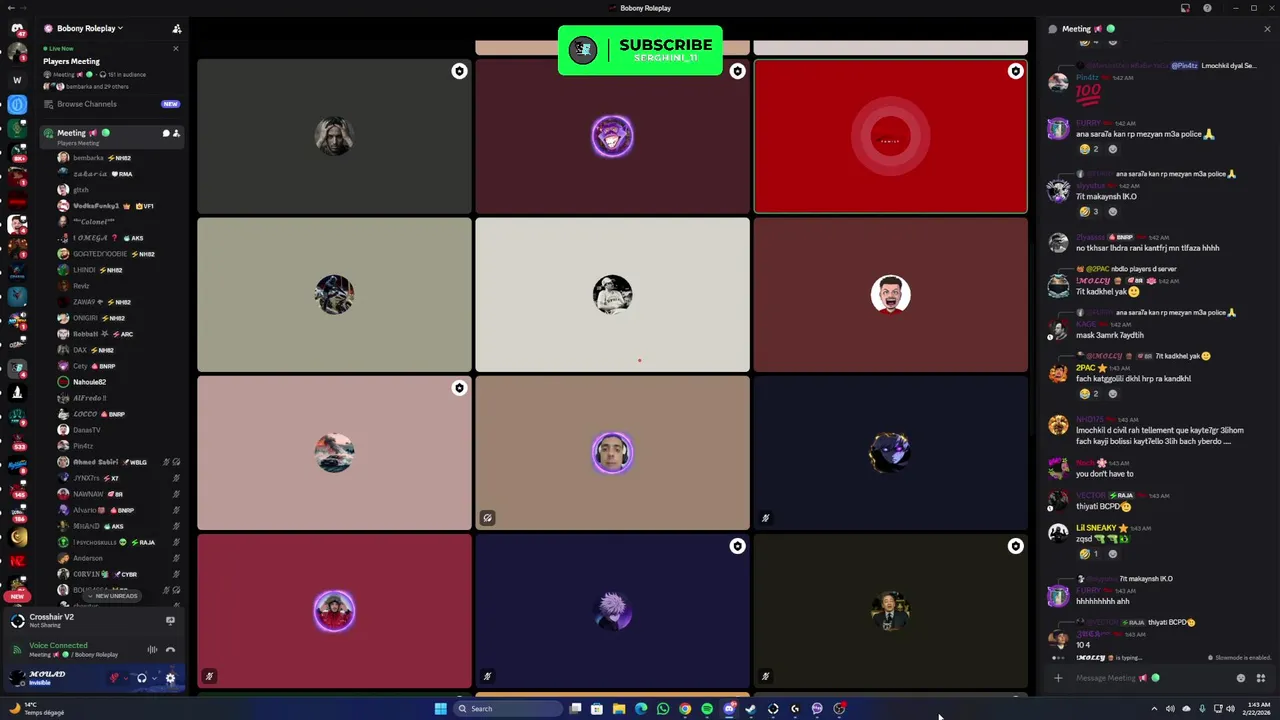Open the help icon in title bar

1207,8
